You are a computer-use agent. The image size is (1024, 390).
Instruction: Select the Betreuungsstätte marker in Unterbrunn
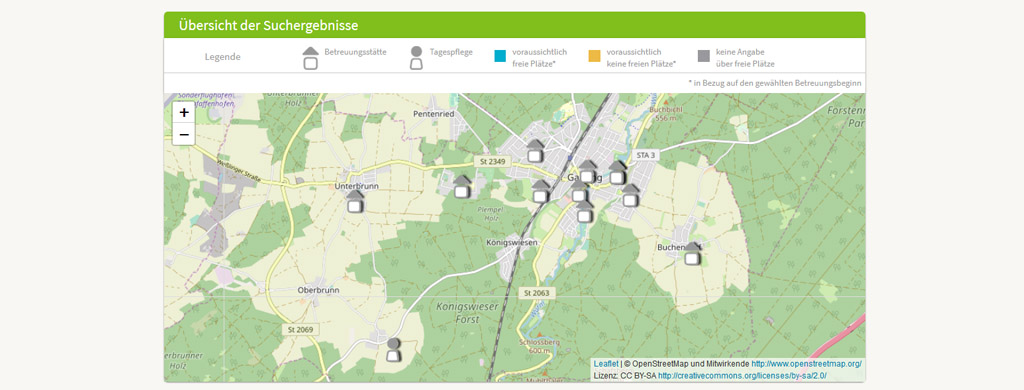355,201
